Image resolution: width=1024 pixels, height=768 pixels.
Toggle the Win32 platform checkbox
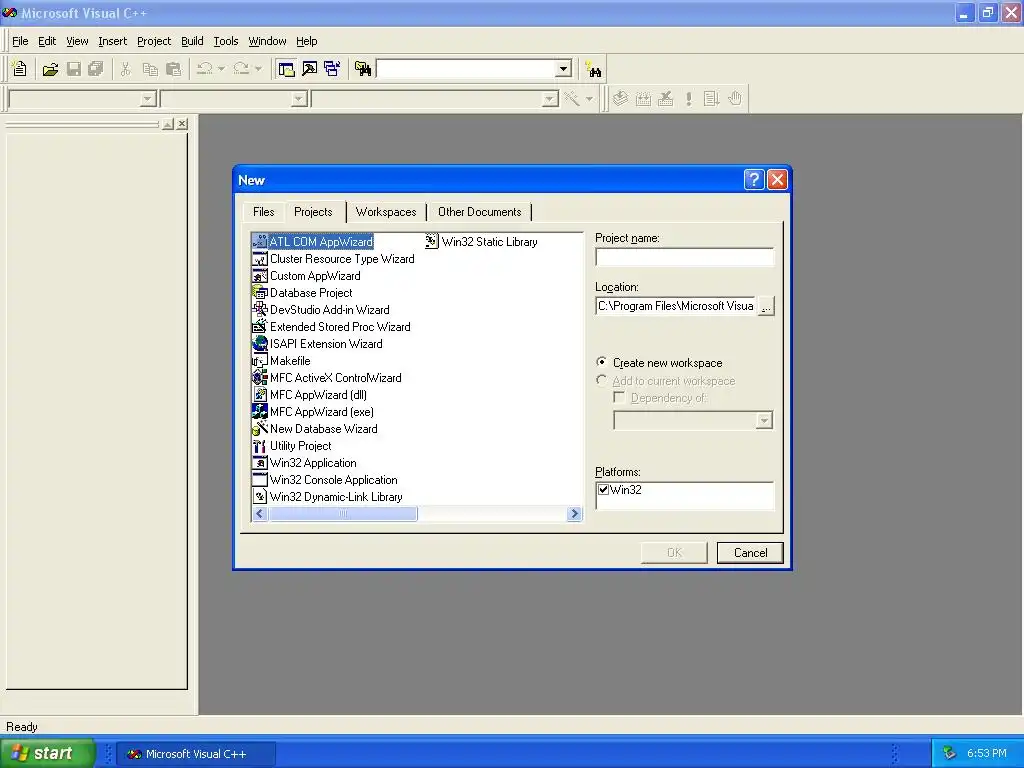tap(603, 489)
